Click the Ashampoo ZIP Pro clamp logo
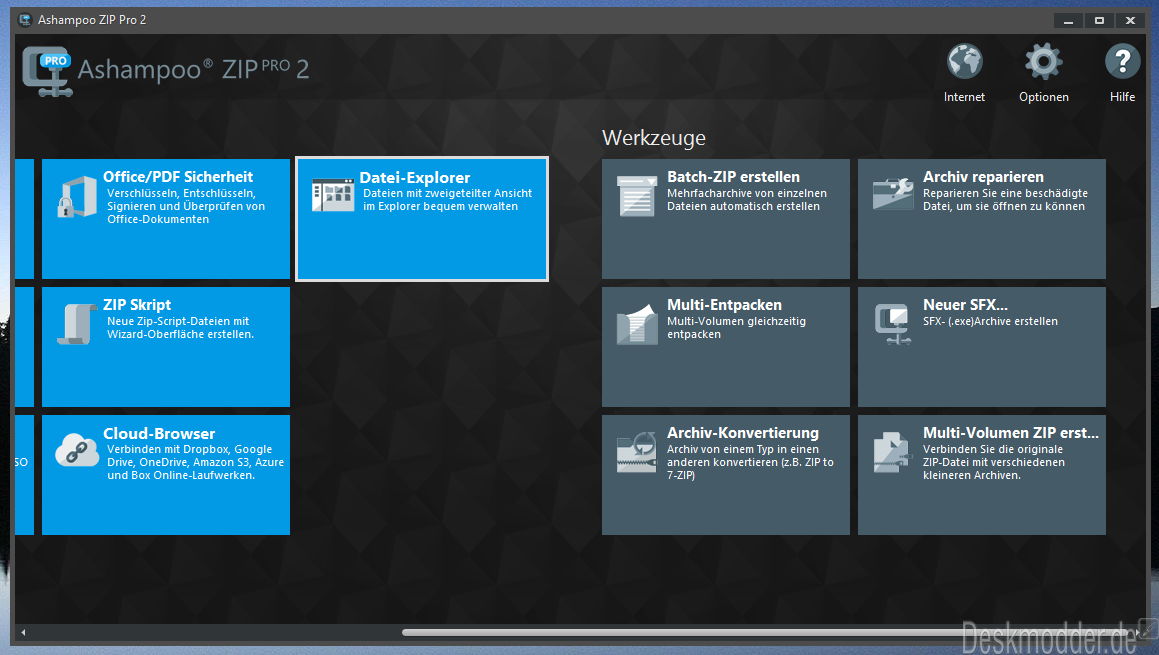 [x=47, y=71]
